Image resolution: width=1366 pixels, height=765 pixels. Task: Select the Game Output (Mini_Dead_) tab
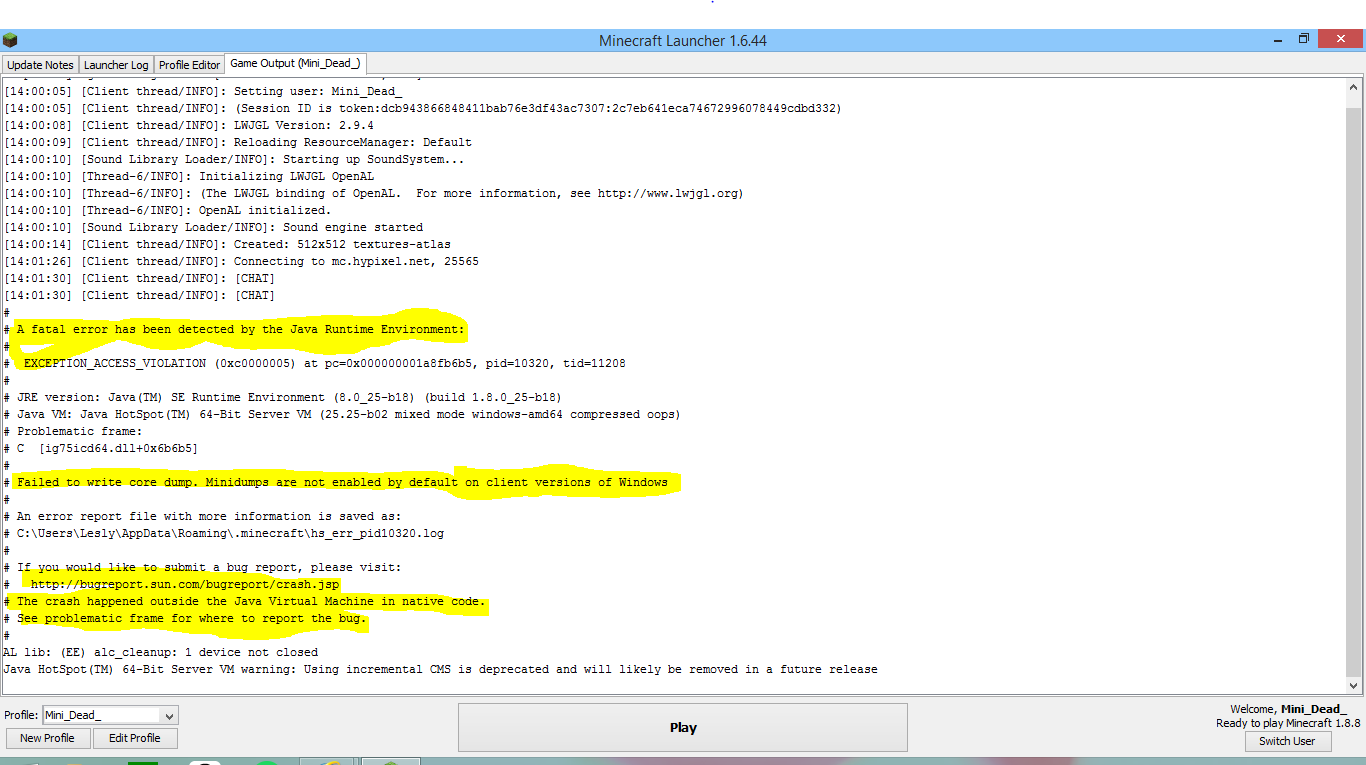coord(295,64)
